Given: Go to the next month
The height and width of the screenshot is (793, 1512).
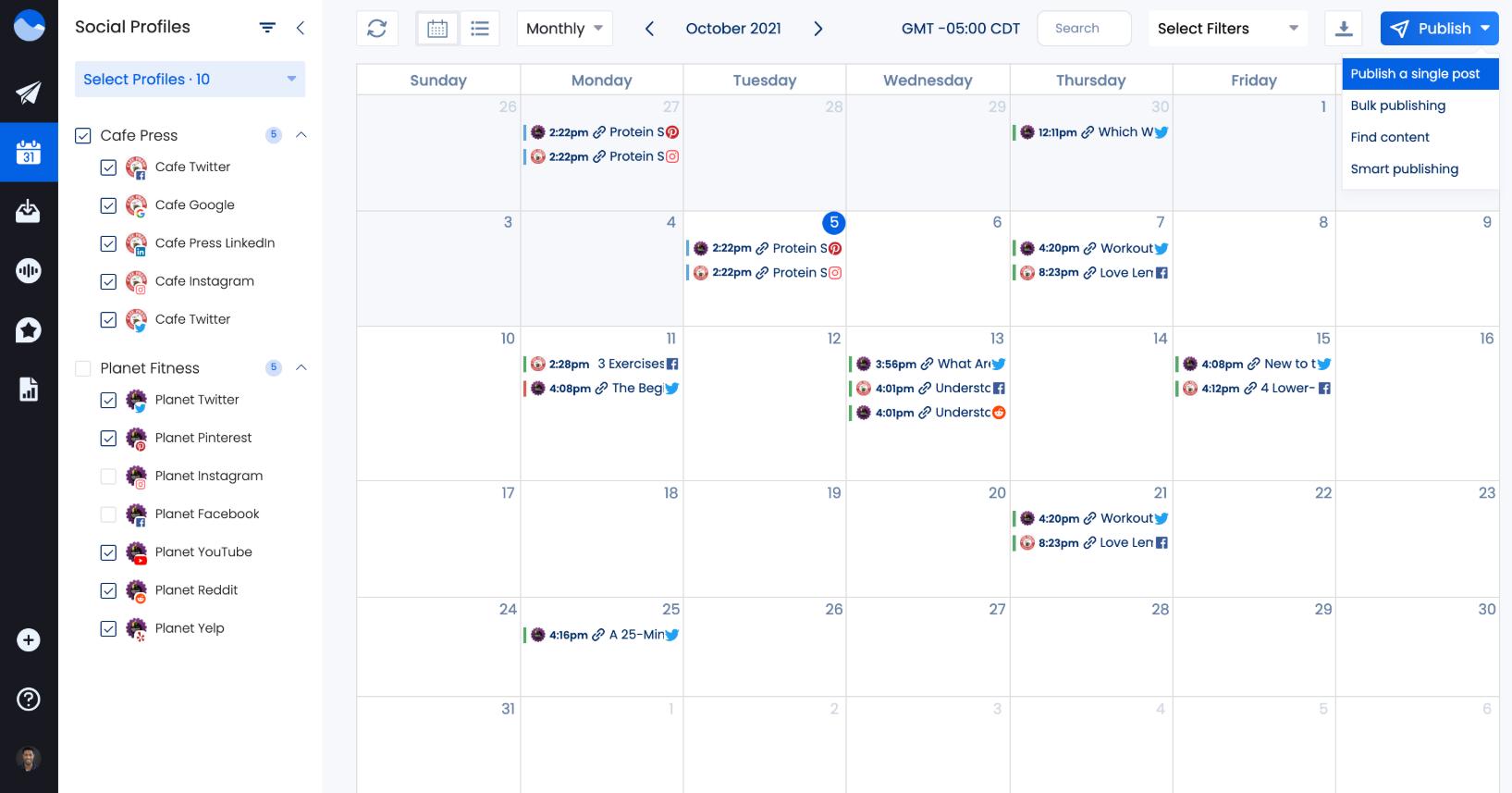Looking at the screenshot, I should pyautogui.click(x=817, y=29).
